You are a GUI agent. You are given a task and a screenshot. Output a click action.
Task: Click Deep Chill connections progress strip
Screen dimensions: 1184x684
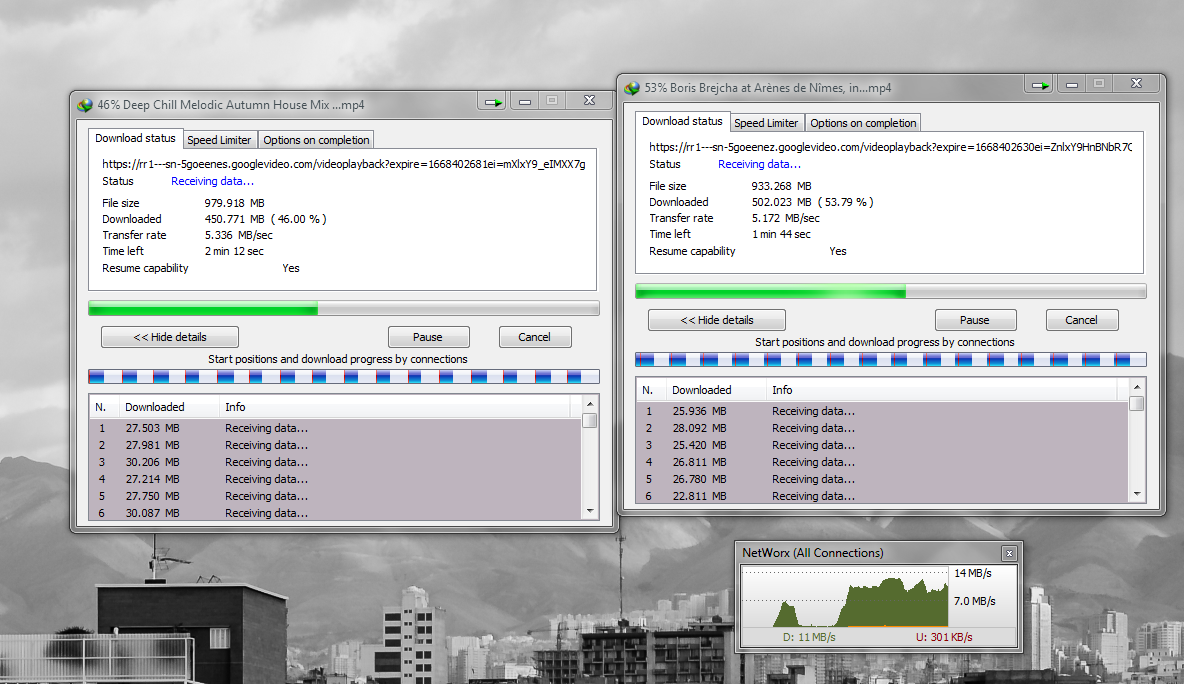coord(344,377)
